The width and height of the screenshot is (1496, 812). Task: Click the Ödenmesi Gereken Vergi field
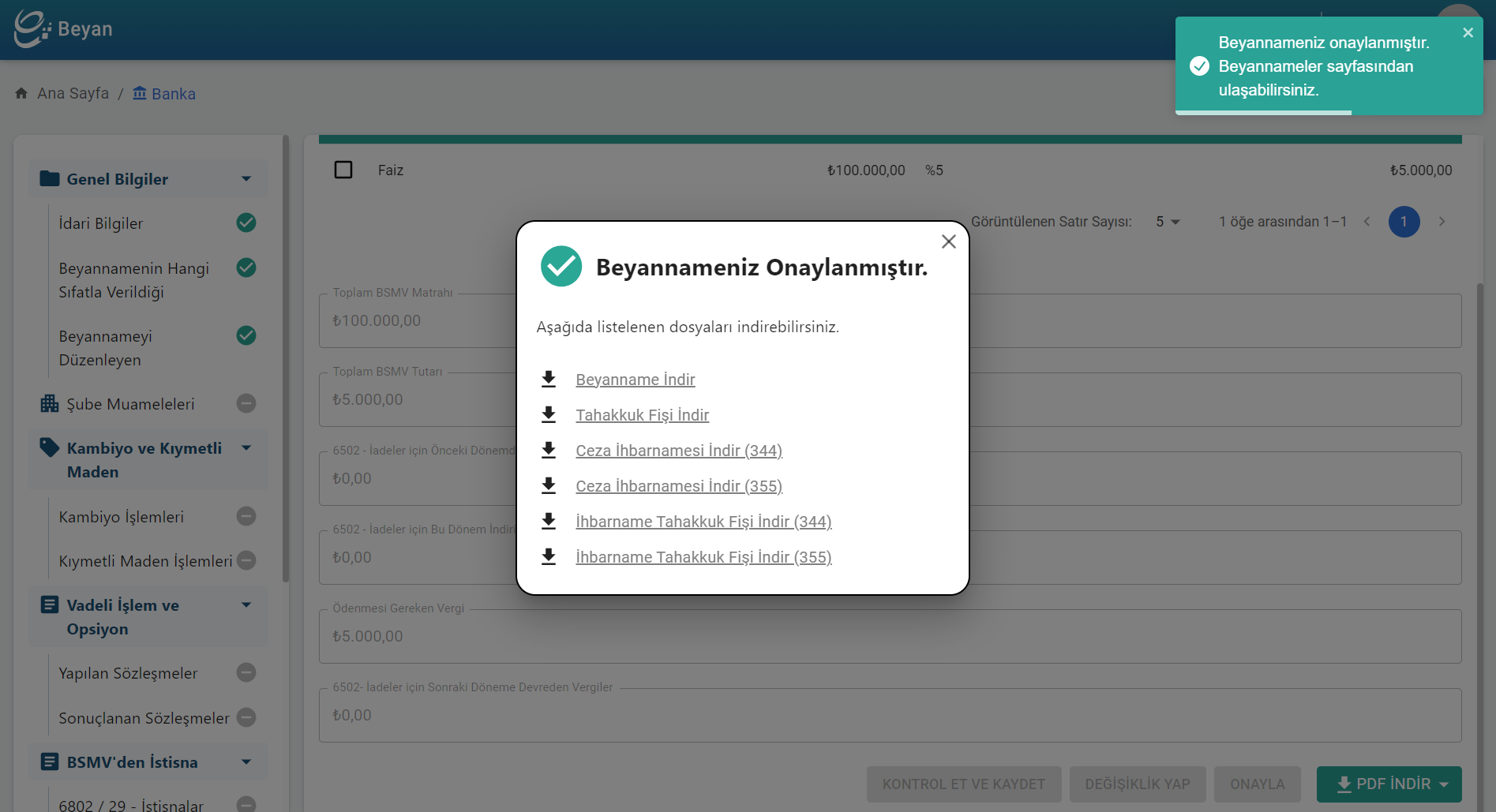[x=890, y=636]
